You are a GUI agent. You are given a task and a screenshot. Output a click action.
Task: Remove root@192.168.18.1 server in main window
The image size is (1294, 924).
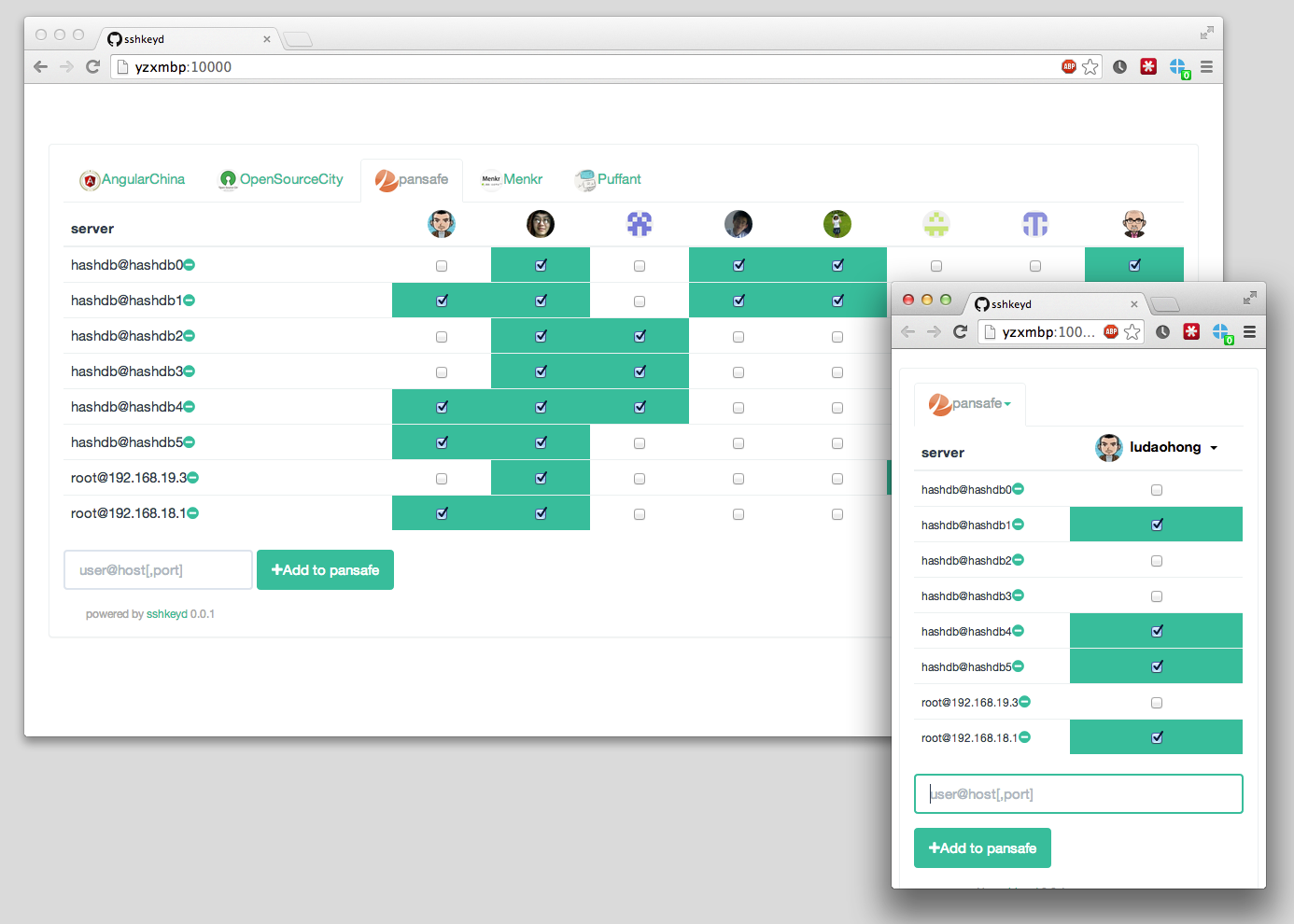click(193, 513)
